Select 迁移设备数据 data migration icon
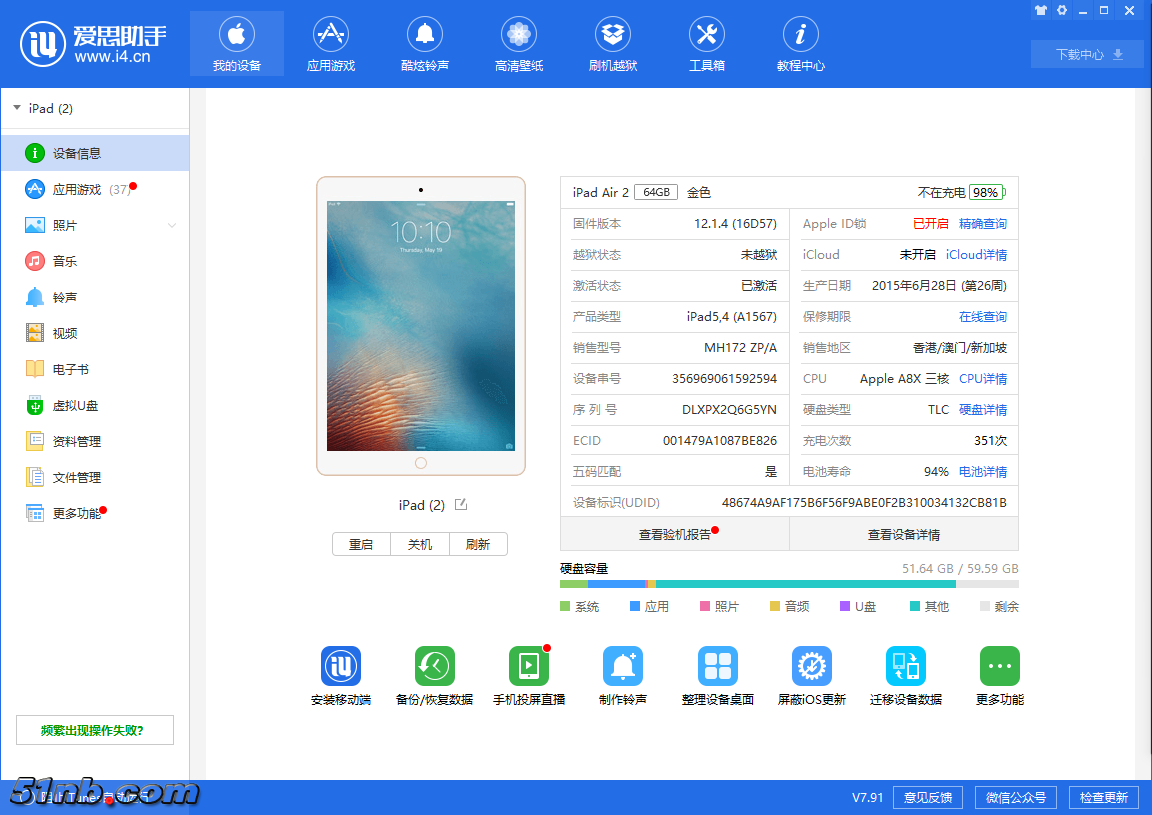 click(x=906, y=666)
